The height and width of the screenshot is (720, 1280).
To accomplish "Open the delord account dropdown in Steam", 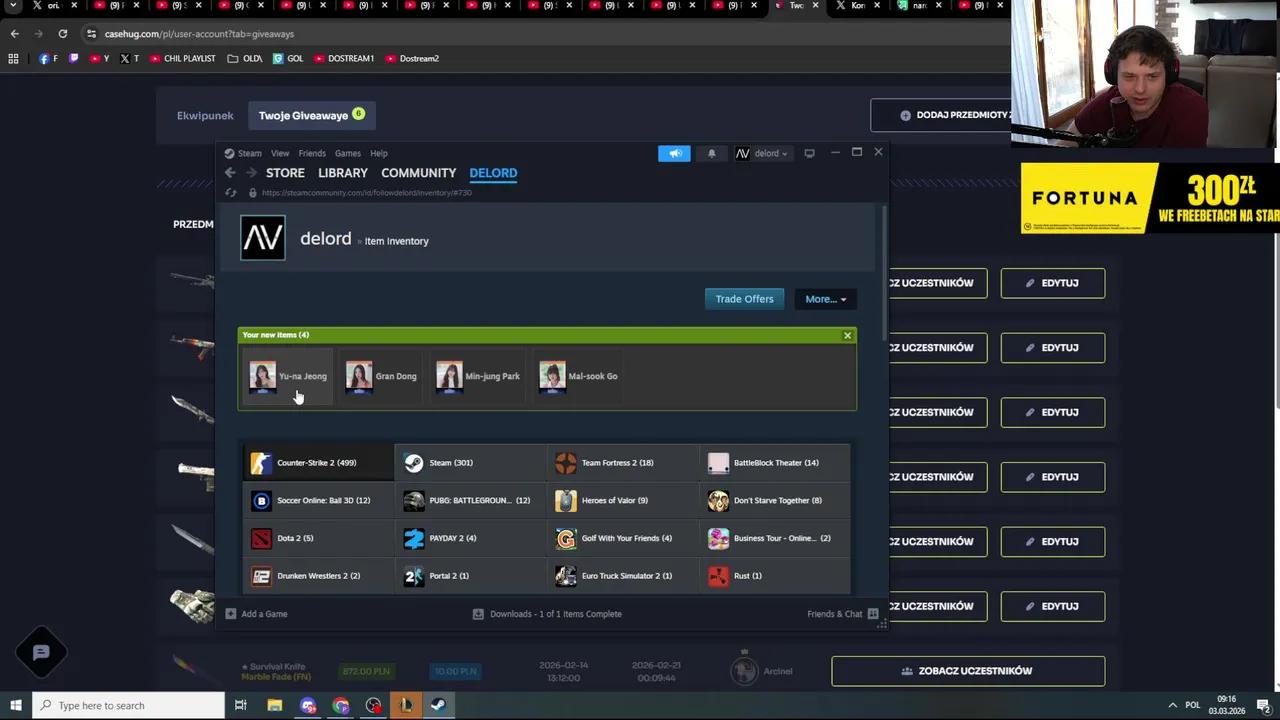I will [762, 153].
